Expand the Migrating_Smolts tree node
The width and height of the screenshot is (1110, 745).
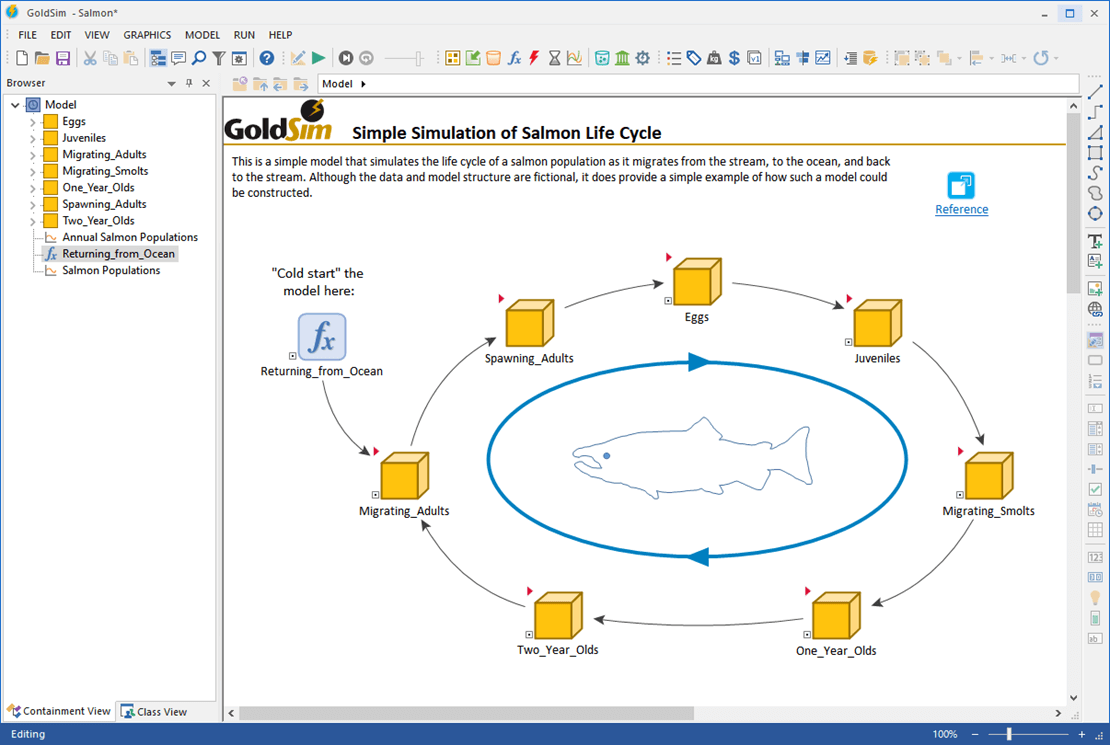pos(33,171)
